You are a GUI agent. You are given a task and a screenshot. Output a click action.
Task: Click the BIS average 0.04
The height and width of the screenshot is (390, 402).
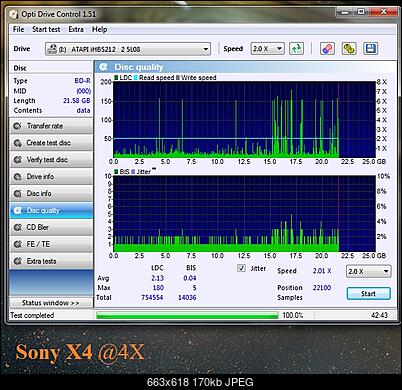tap(190, 278)
